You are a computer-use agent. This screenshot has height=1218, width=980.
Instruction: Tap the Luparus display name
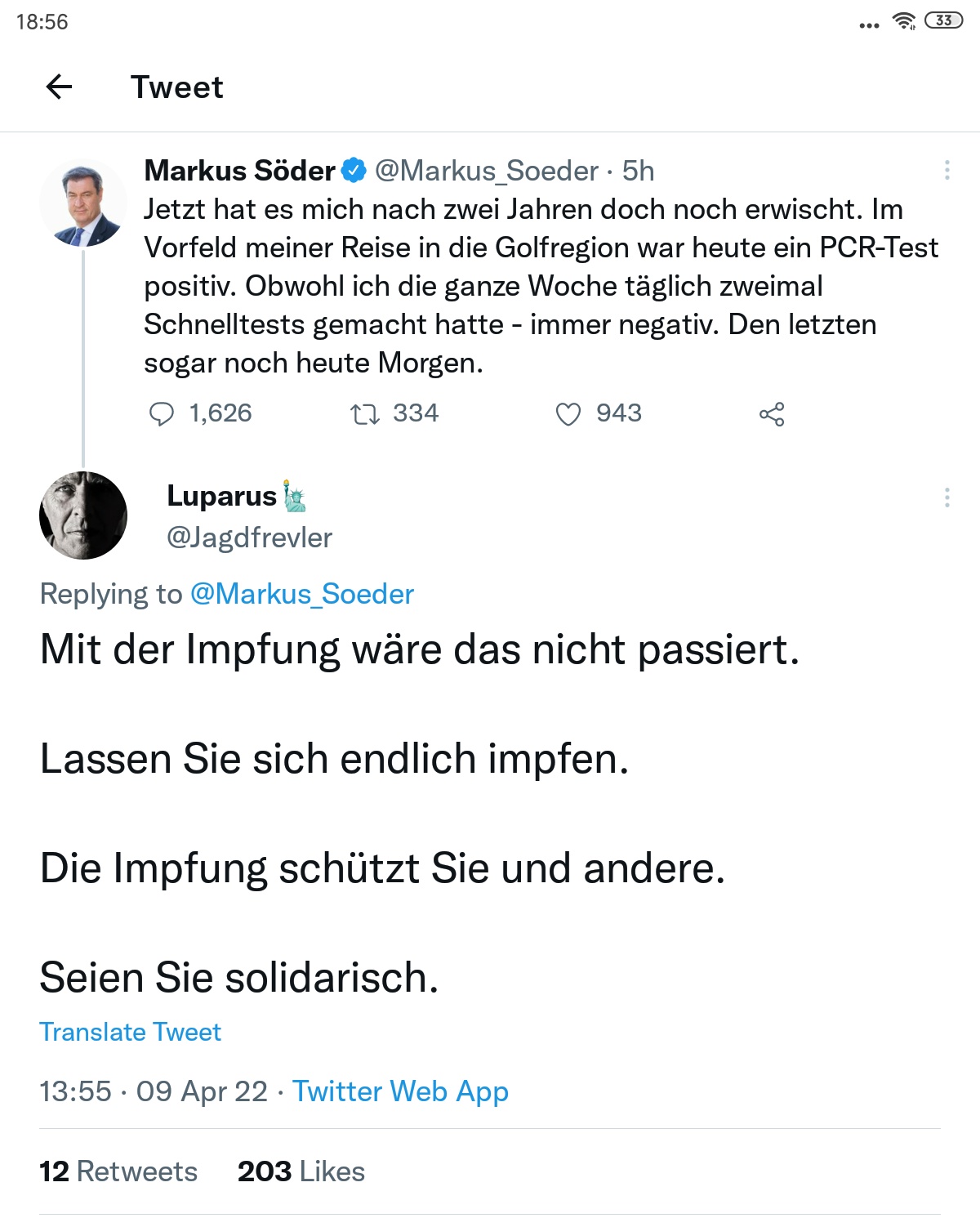222,496
